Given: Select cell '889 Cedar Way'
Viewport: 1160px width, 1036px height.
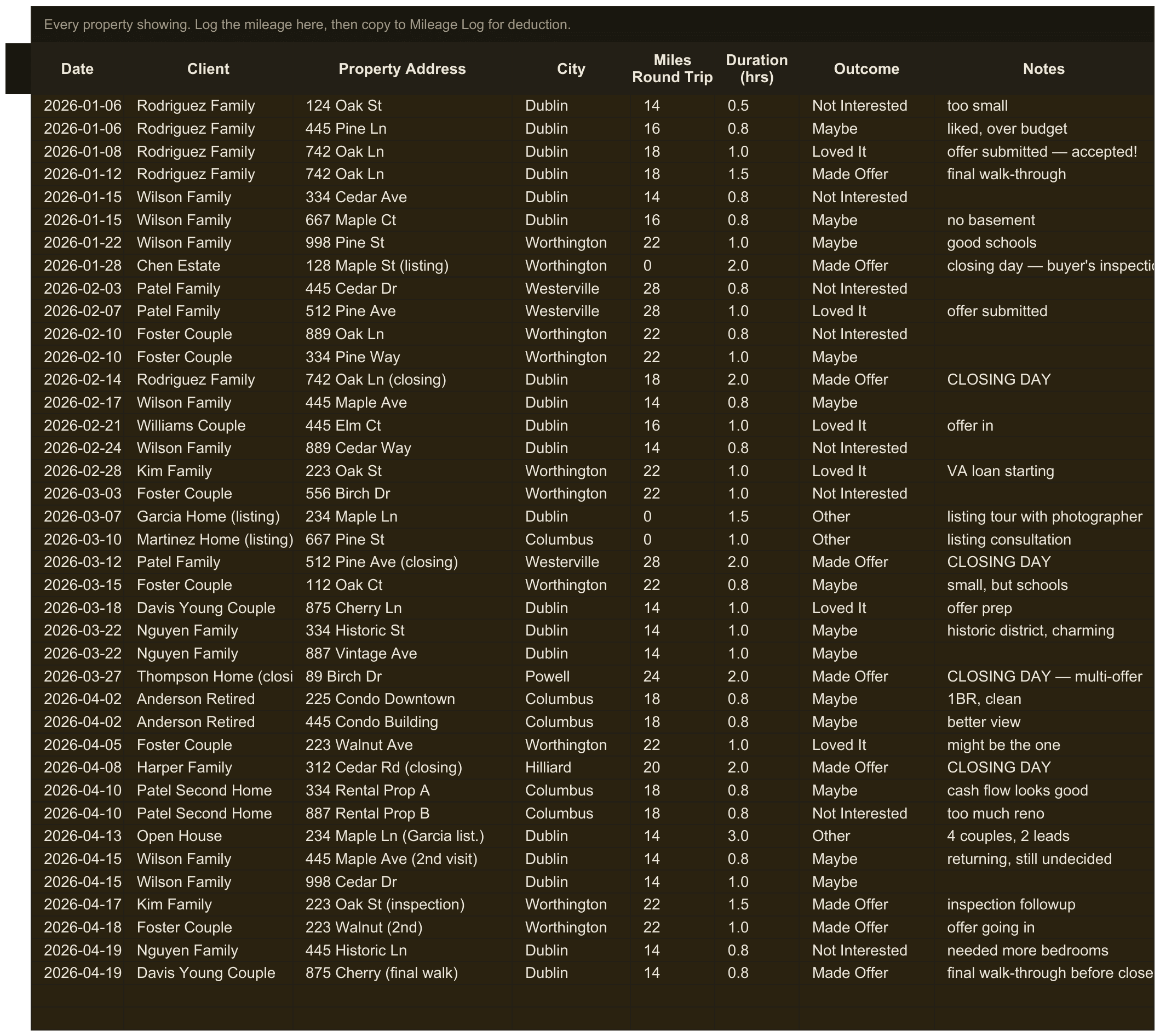Looking at the screenshot, I should [402, 448].
